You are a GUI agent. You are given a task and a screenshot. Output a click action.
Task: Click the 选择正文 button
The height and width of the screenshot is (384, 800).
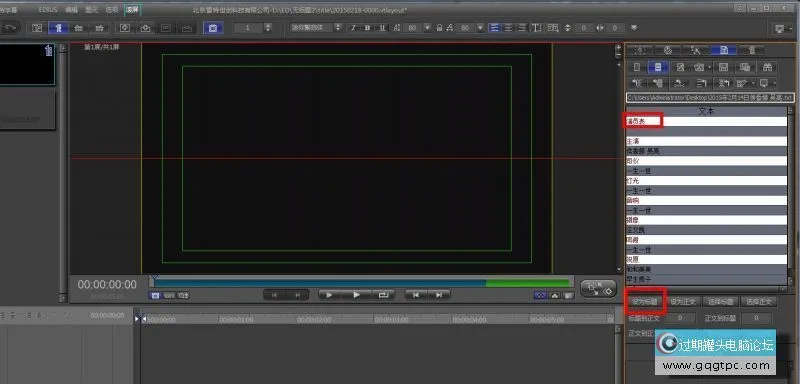(759, 302)
